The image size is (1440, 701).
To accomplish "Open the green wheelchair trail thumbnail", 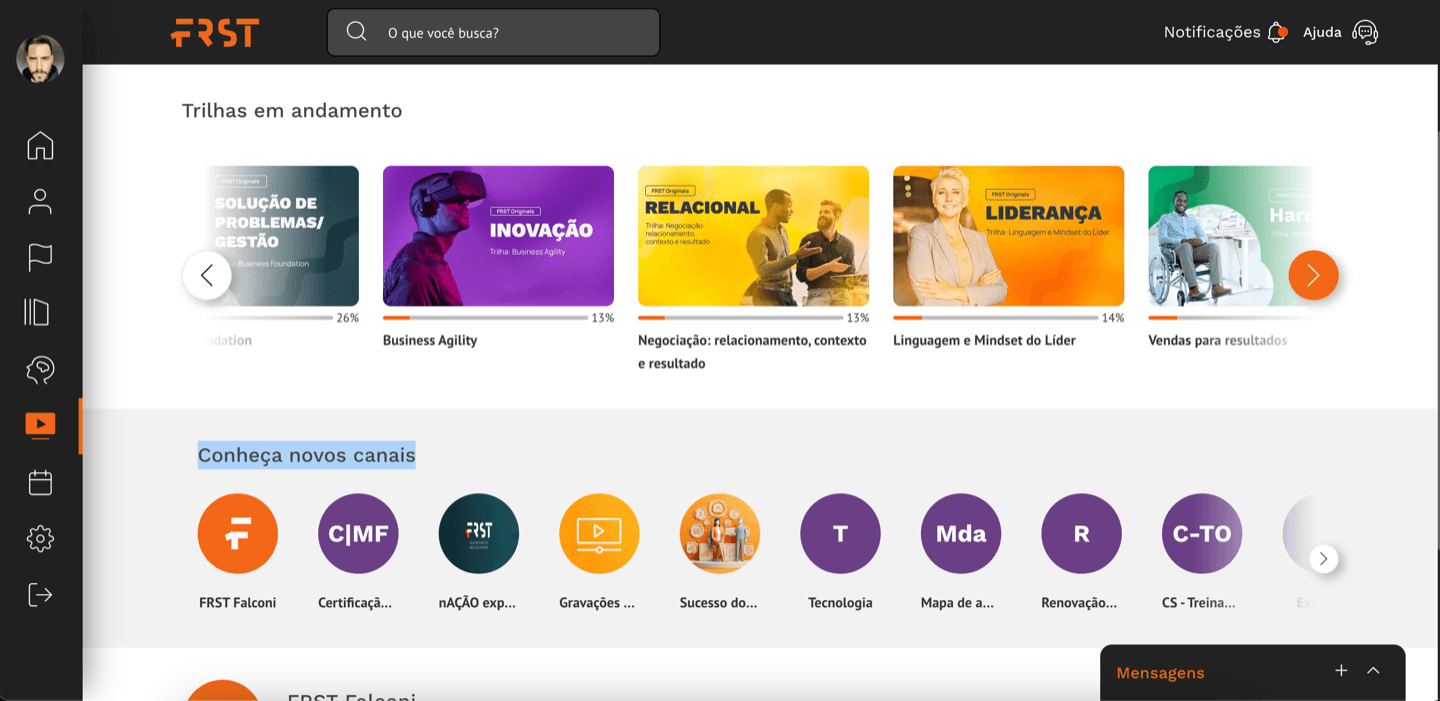I will point(1232,236).
